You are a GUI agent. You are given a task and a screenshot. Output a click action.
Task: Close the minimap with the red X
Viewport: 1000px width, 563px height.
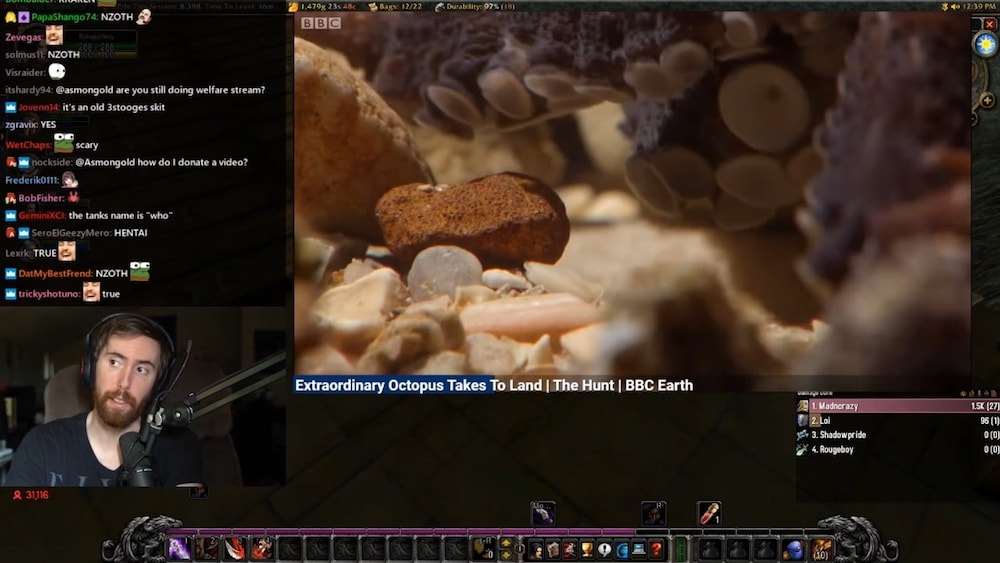pos(990,24)
